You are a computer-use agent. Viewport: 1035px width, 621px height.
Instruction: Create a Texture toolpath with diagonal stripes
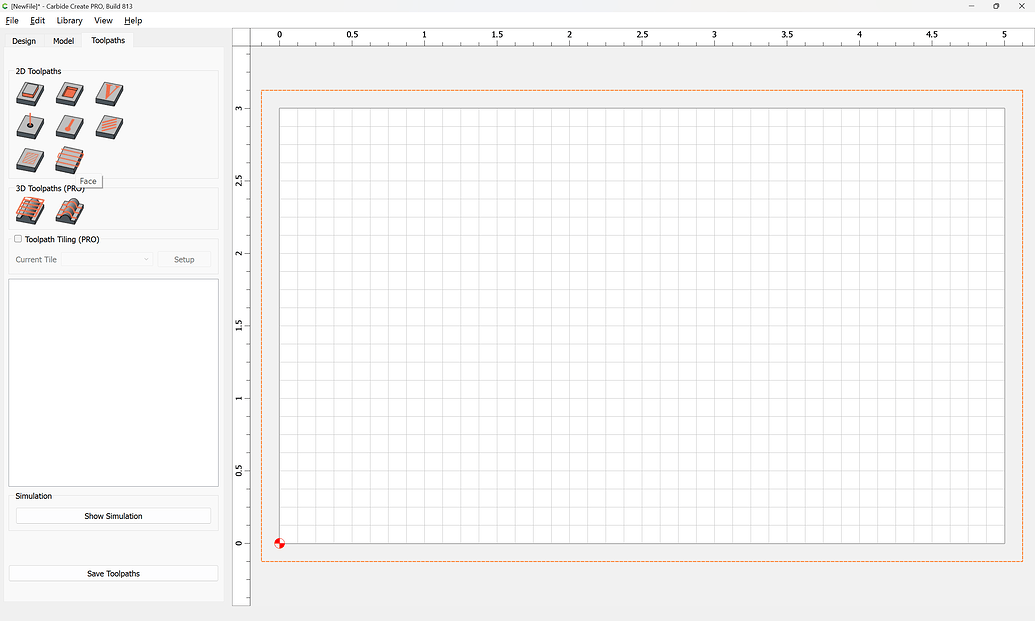(109, 126)
